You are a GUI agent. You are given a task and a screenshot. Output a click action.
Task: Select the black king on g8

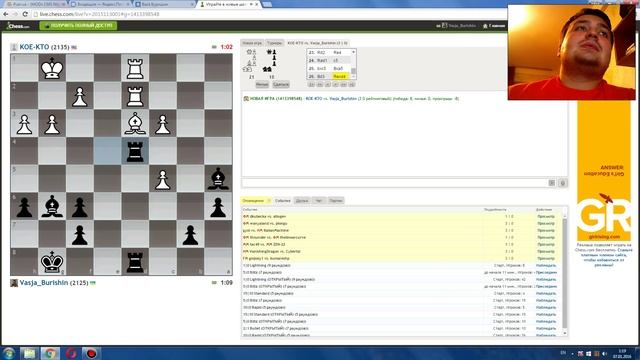(52, 262)
